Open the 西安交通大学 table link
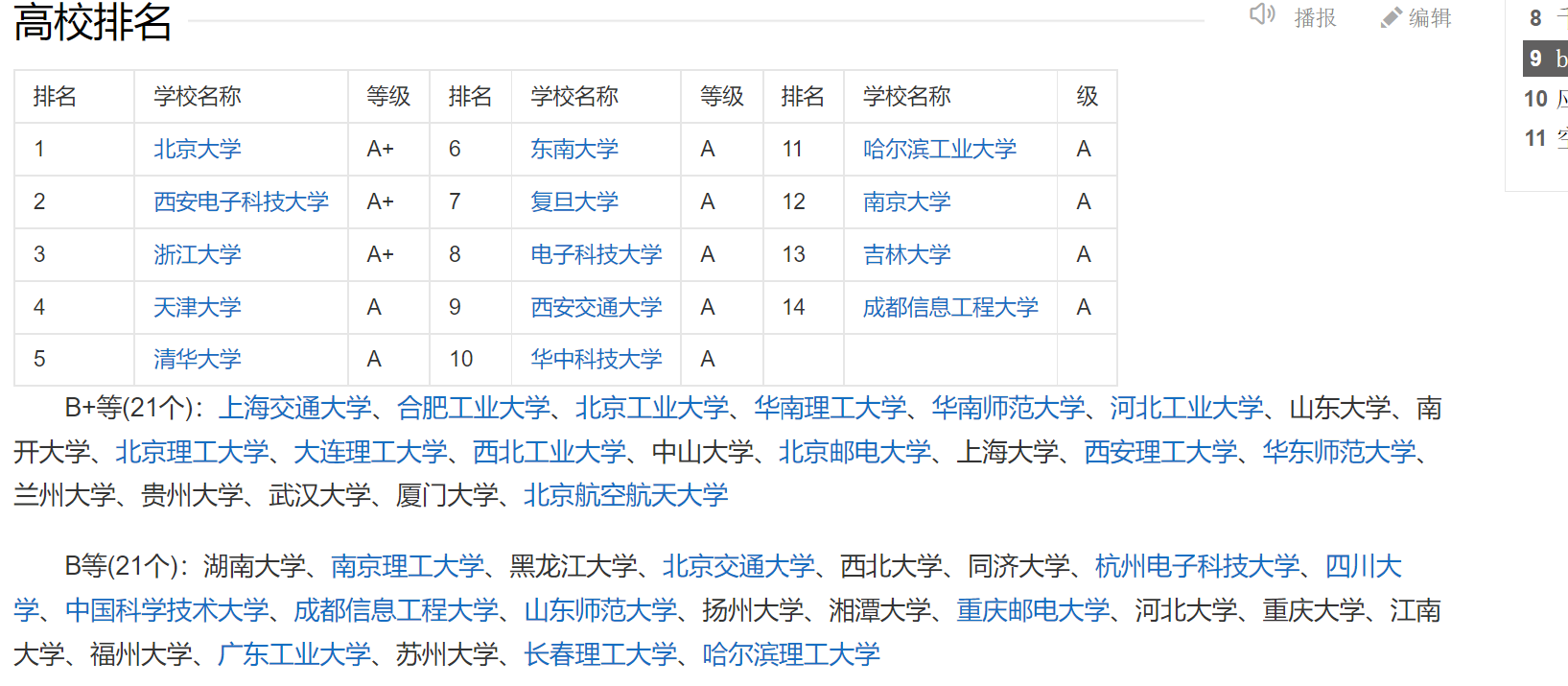The height and width of the screenshot is (686, 1568). click(597, 307)
